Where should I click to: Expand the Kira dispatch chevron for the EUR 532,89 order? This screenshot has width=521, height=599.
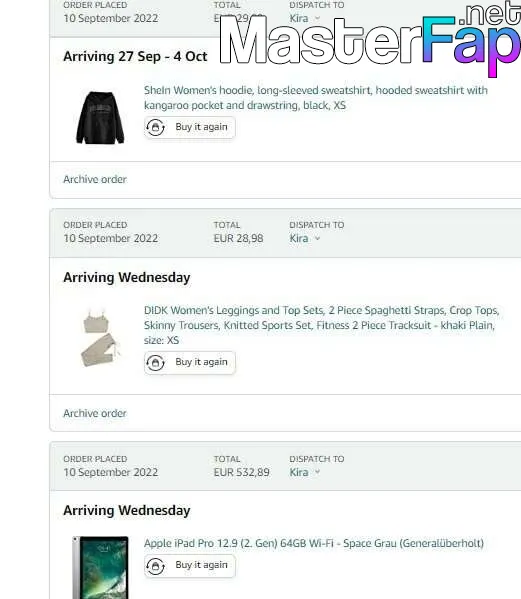tap(317, 473)
